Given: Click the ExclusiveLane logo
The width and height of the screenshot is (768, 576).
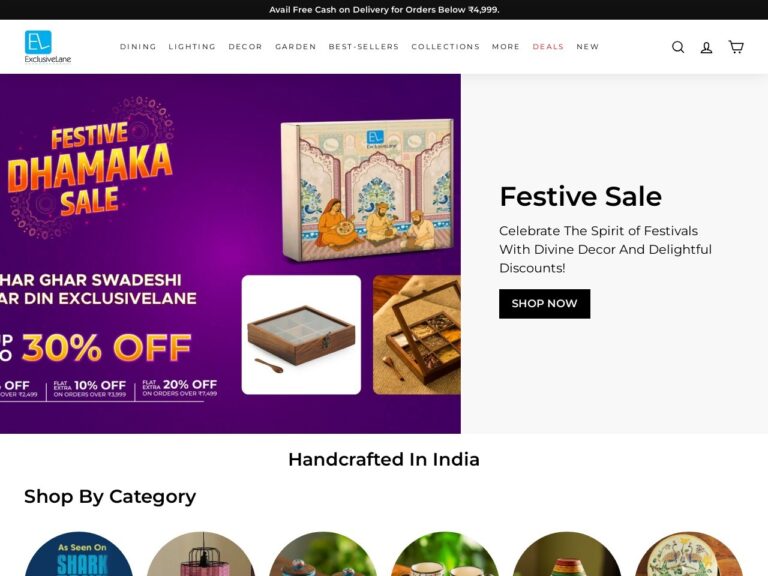Looking at the screenshot, I should pyautogui.click(x=48, y=47).
